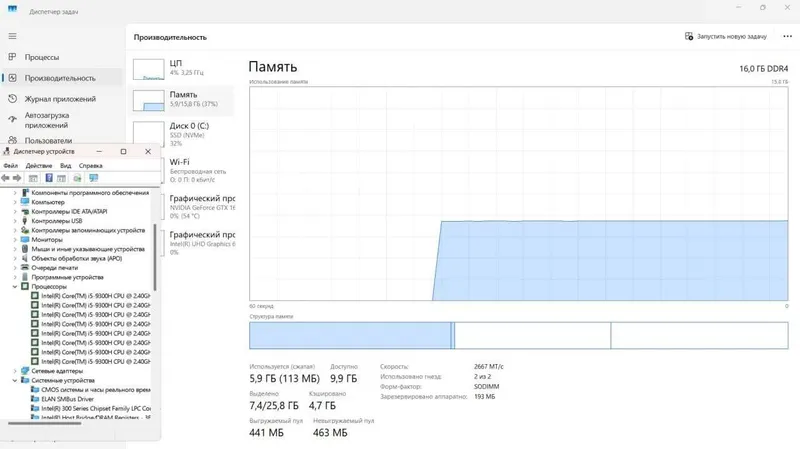Click the Автозагрузка приложений gauge icon
Screen dimensions: 800x449
[x=12, y=119]
